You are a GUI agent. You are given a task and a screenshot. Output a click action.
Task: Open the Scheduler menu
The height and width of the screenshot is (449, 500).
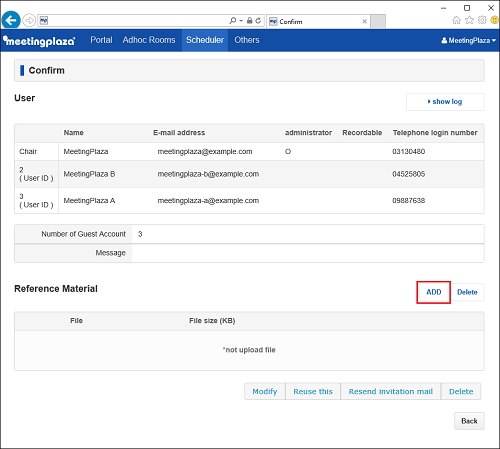205,40
